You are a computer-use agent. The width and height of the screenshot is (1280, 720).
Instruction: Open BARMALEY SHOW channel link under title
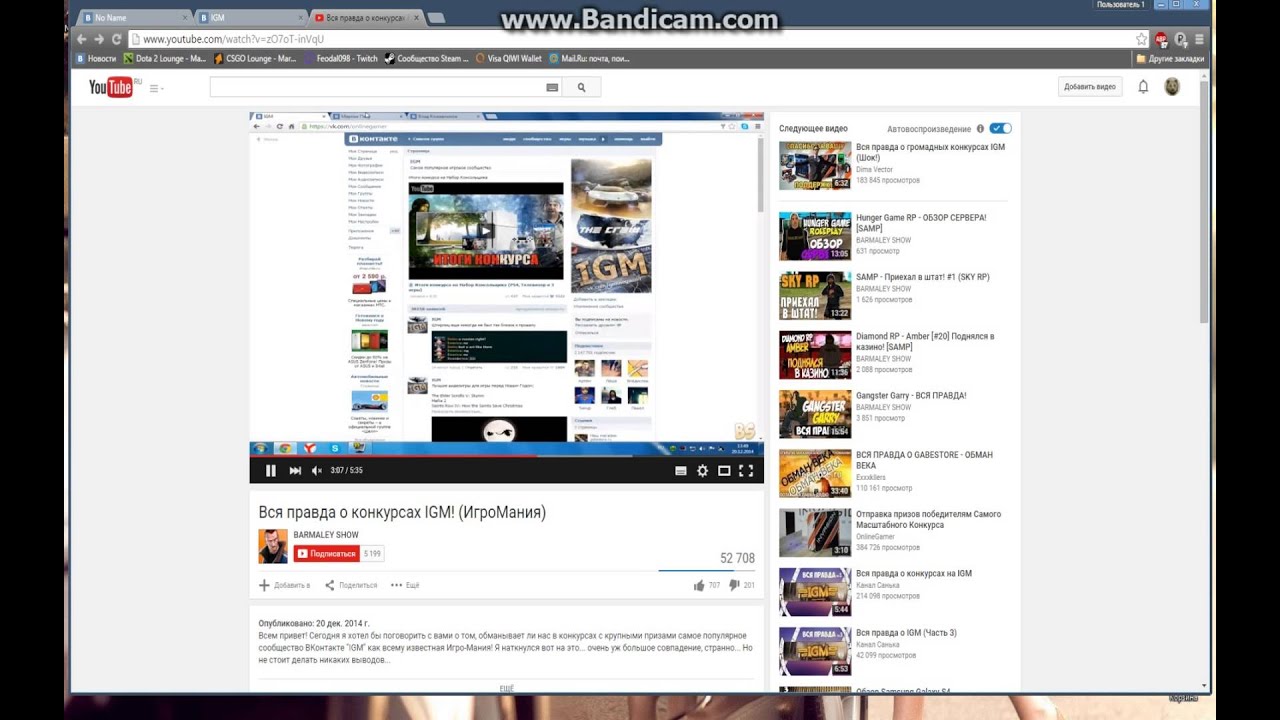coord(326,535)
